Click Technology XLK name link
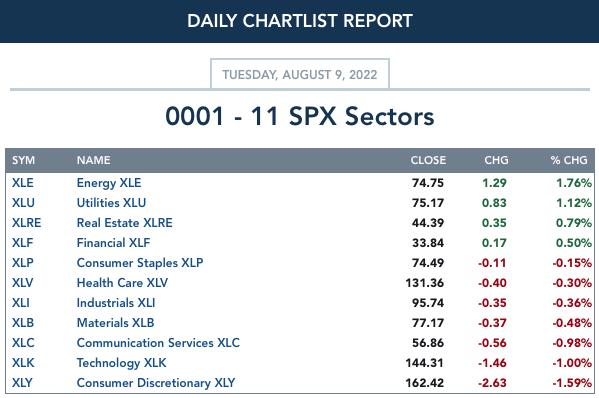 click(x=121, y=363)
